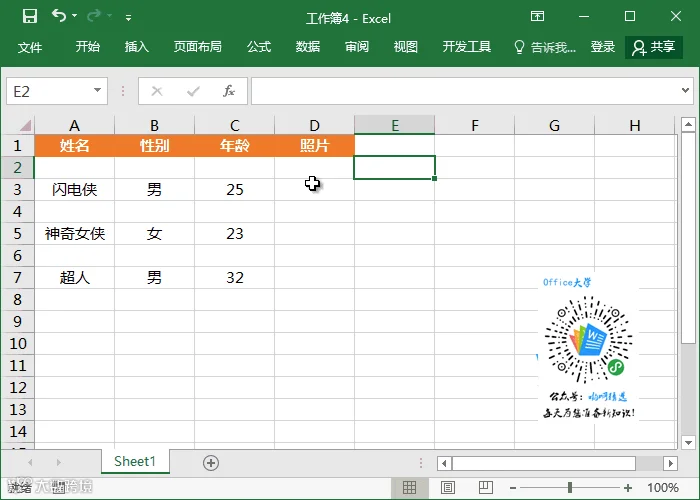This screenshot has height=500, width=700.
Task: Expand the formula bar chevron
Action: (x=685, y=91)
